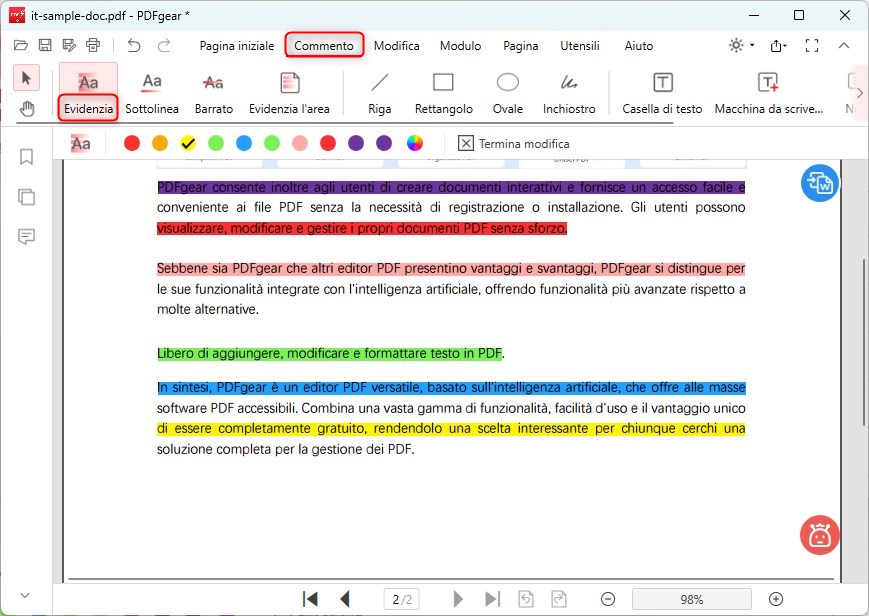Select the green highlight color swatch

[215, 143]
